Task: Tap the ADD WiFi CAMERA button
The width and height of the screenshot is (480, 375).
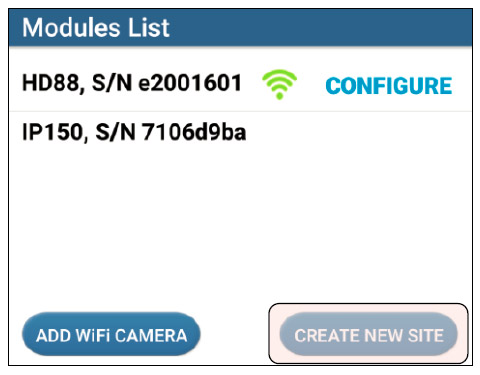Action: point(111,334)
